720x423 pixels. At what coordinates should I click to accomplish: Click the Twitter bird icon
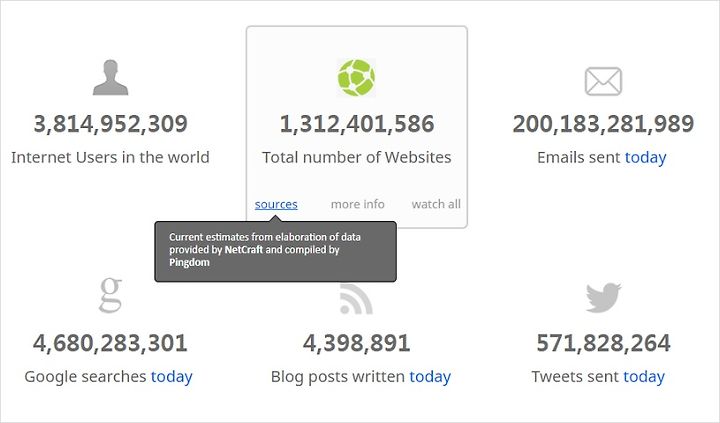(x=603, y=298)
